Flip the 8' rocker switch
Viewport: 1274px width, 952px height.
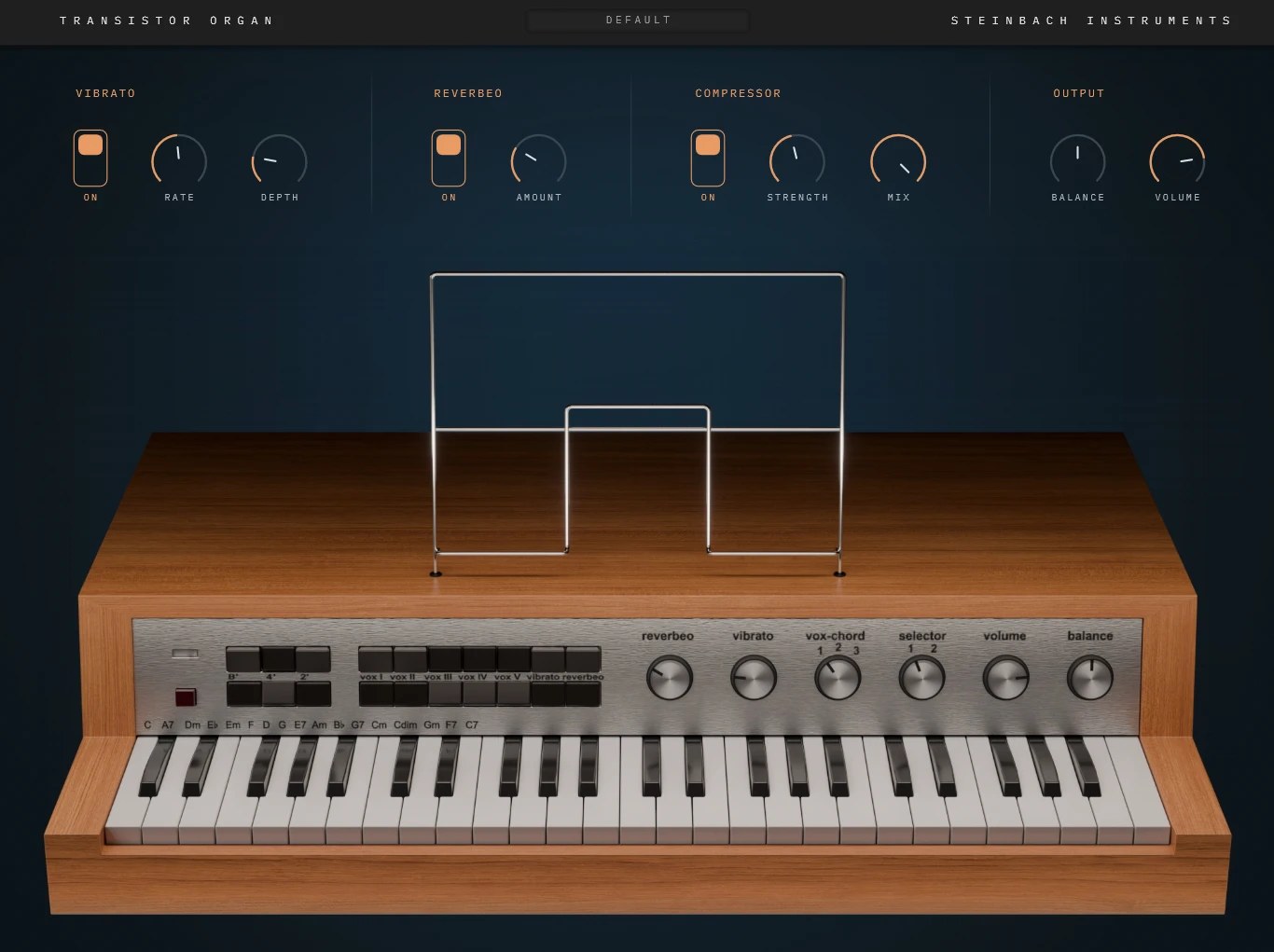(243, 676)
